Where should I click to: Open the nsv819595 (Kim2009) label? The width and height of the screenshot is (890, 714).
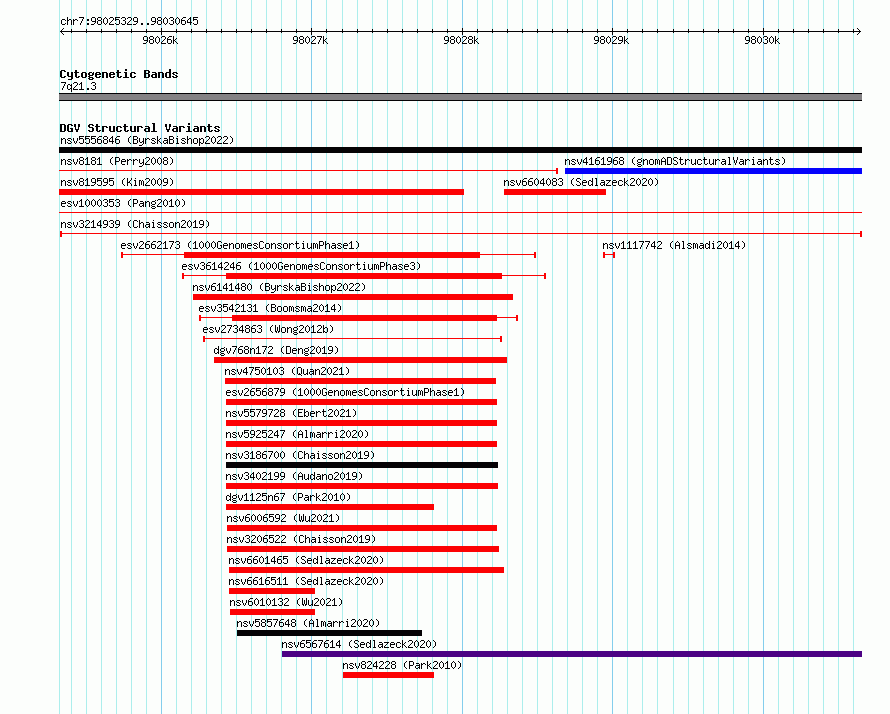tap(117, 182)
